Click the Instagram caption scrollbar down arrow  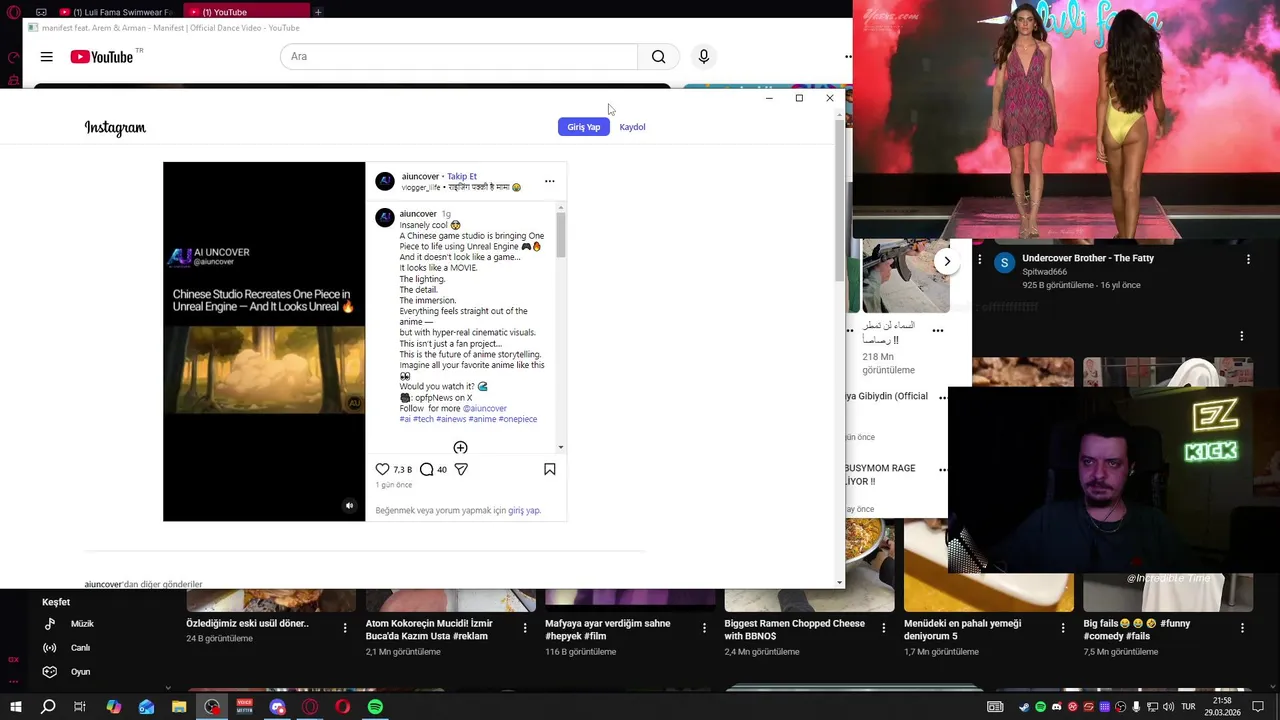pyautogui.click(x=561, y=447)
